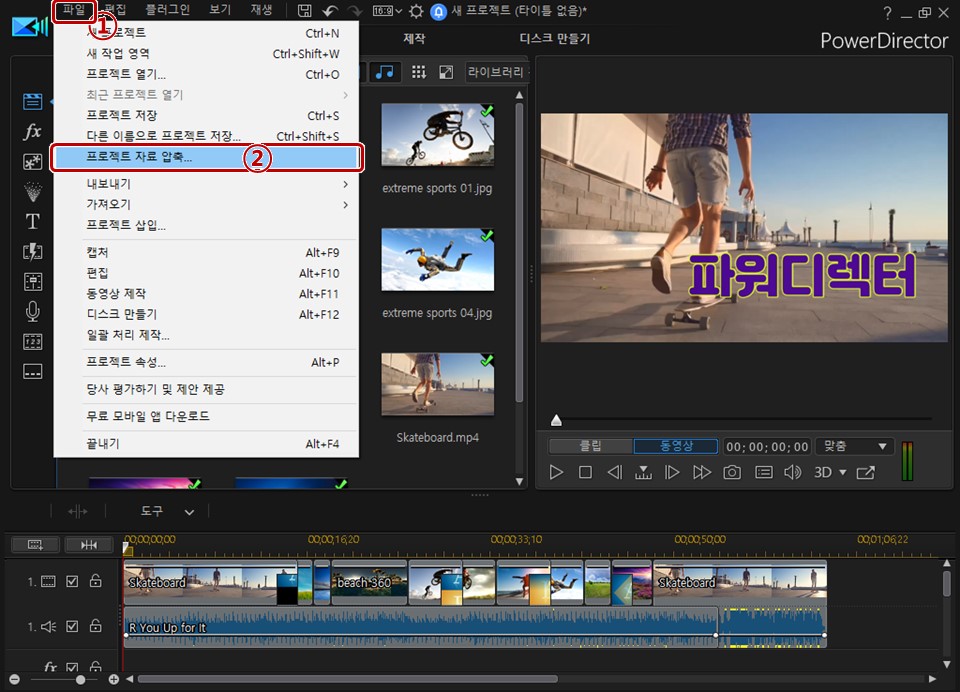Open the aspect ratio 16:9 dropdown
This screenshot has height=692, width=960.
click(x=387, y=11)
